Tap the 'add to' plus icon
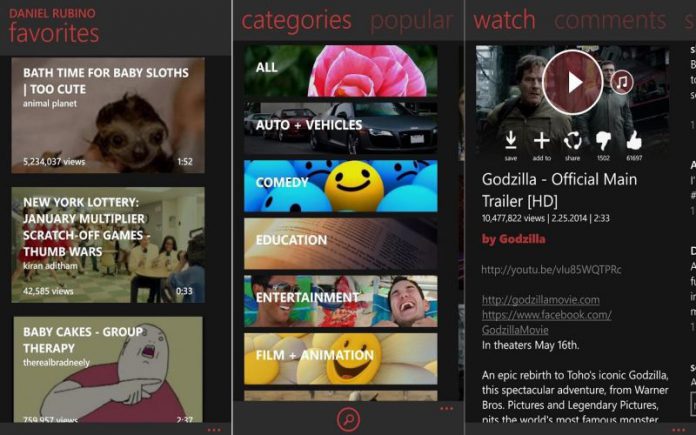Image resolution: width=696 pixels, height=435 pixels. pos(542,146)
